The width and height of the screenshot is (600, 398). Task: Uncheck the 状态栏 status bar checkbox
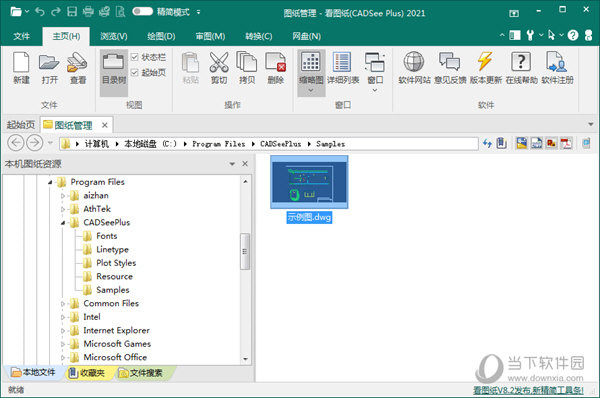coord(135,57)
